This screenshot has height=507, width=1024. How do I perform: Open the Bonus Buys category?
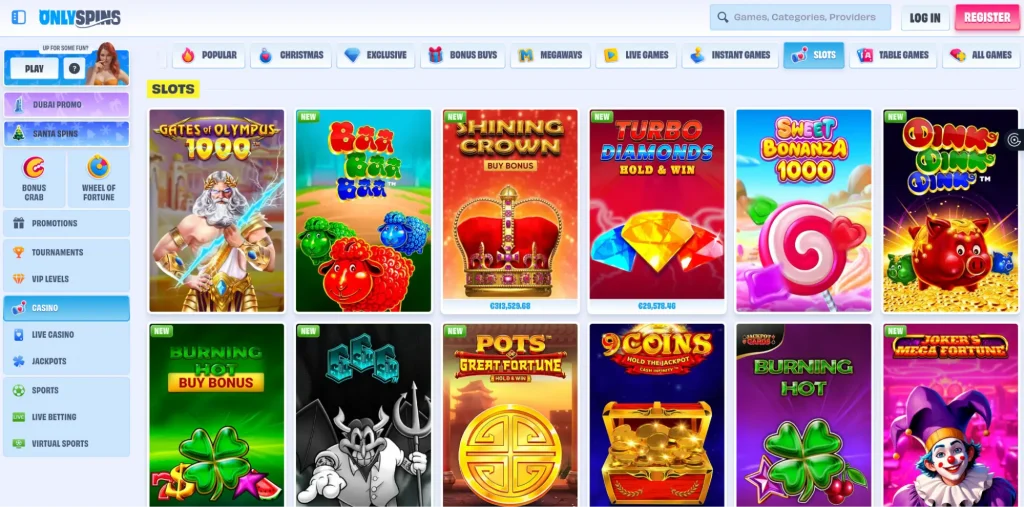462,56
